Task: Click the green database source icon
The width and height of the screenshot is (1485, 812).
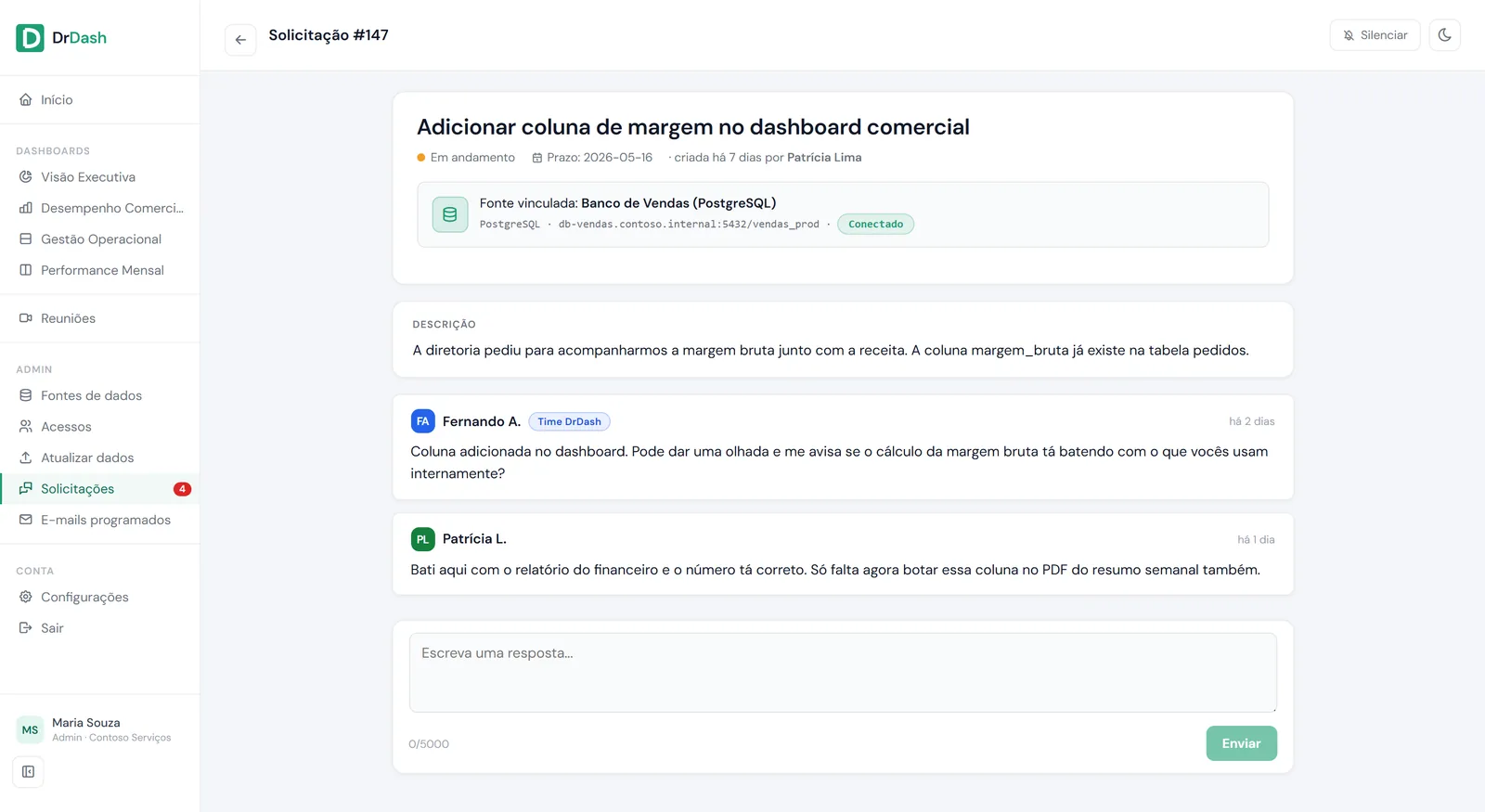Action: (x=450, y=214)
